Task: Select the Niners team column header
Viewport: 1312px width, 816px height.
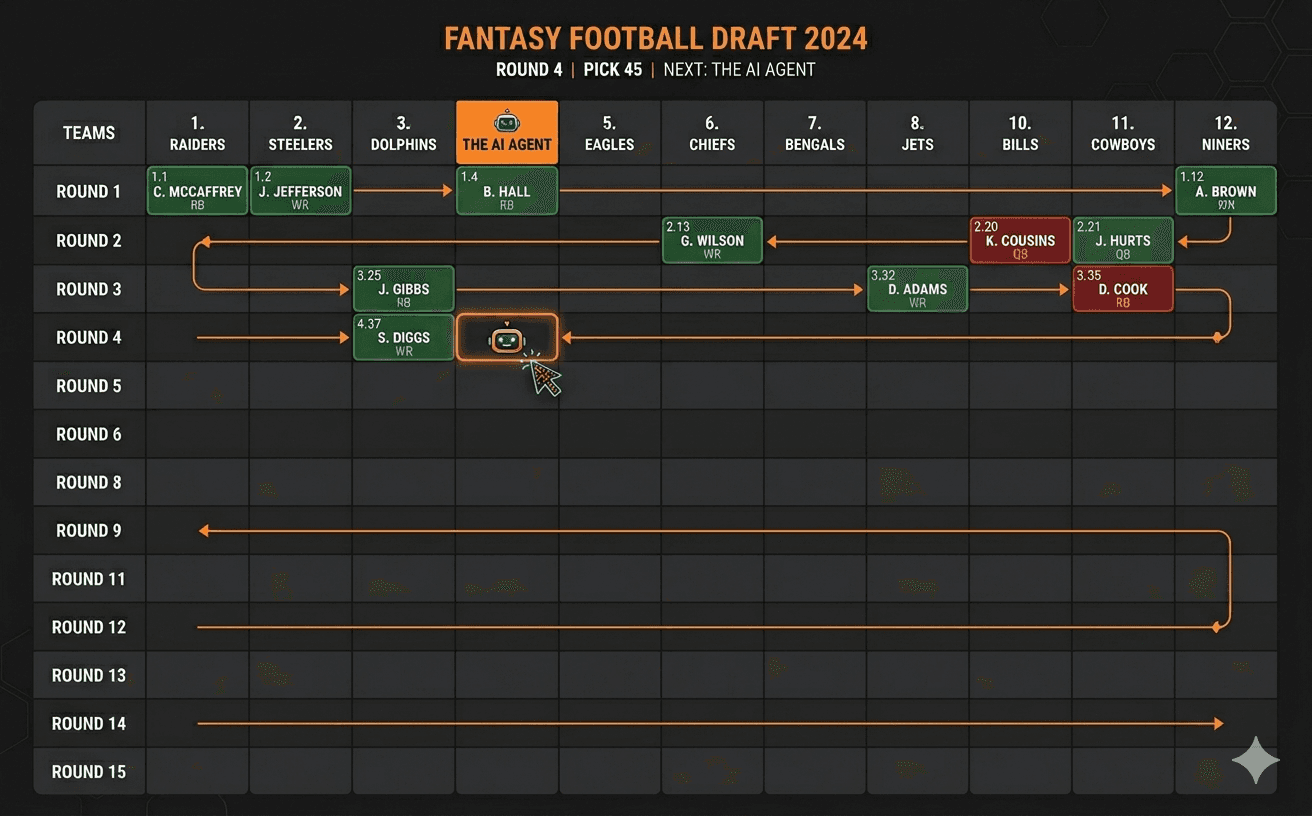Action: [x=1226, y=131]
